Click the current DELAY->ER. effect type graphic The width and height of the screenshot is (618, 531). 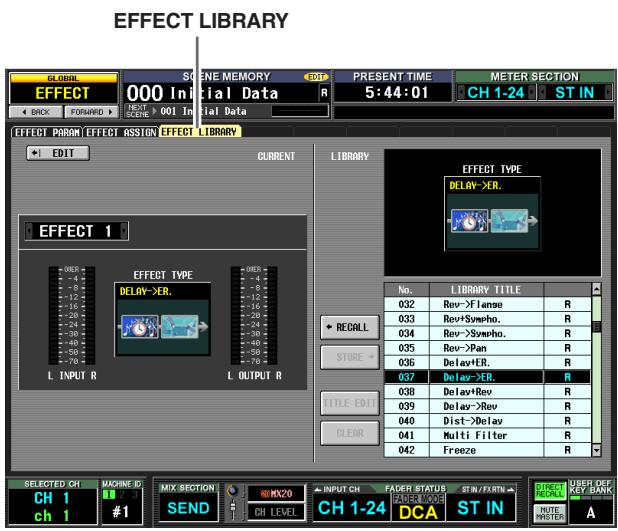pyautogui.click(x=162, y=320)
